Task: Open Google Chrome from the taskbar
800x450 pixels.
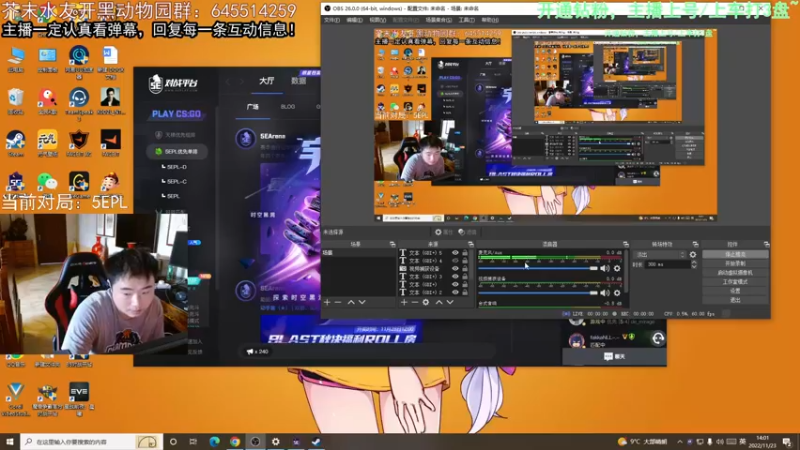Action: (x=235, y=441)
